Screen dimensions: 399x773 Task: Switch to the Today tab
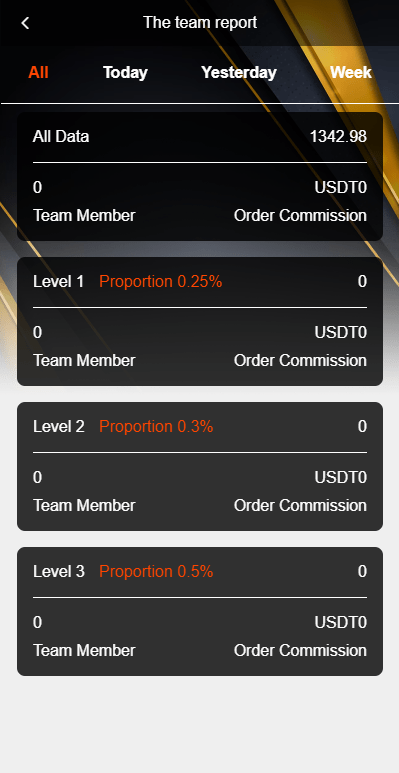point(125,72)
